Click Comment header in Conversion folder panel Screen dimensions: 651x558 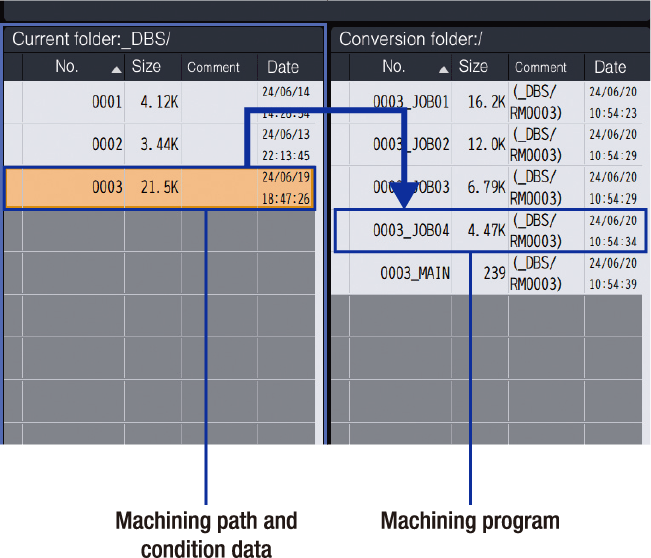pos(546,67)
